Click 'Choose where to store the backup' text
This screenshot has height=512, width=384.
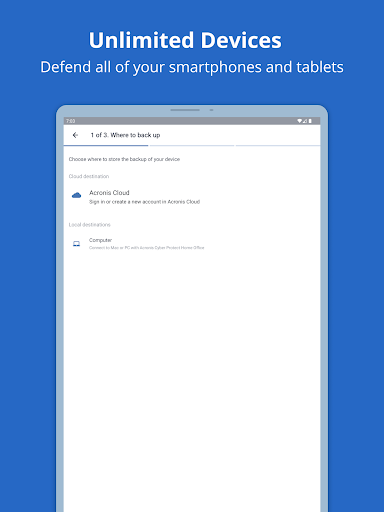124,159
